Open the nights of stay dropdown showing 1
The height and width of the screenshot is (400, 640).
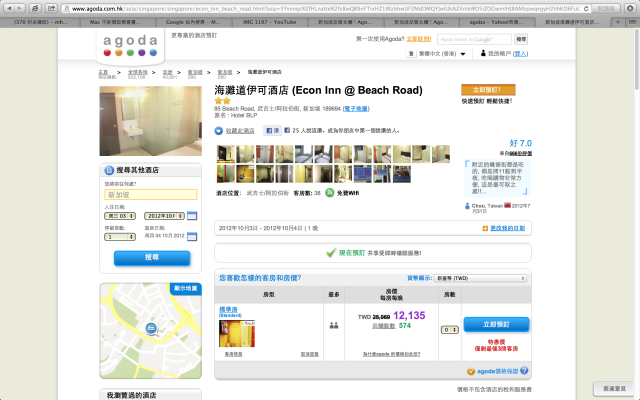click(120, 237)
